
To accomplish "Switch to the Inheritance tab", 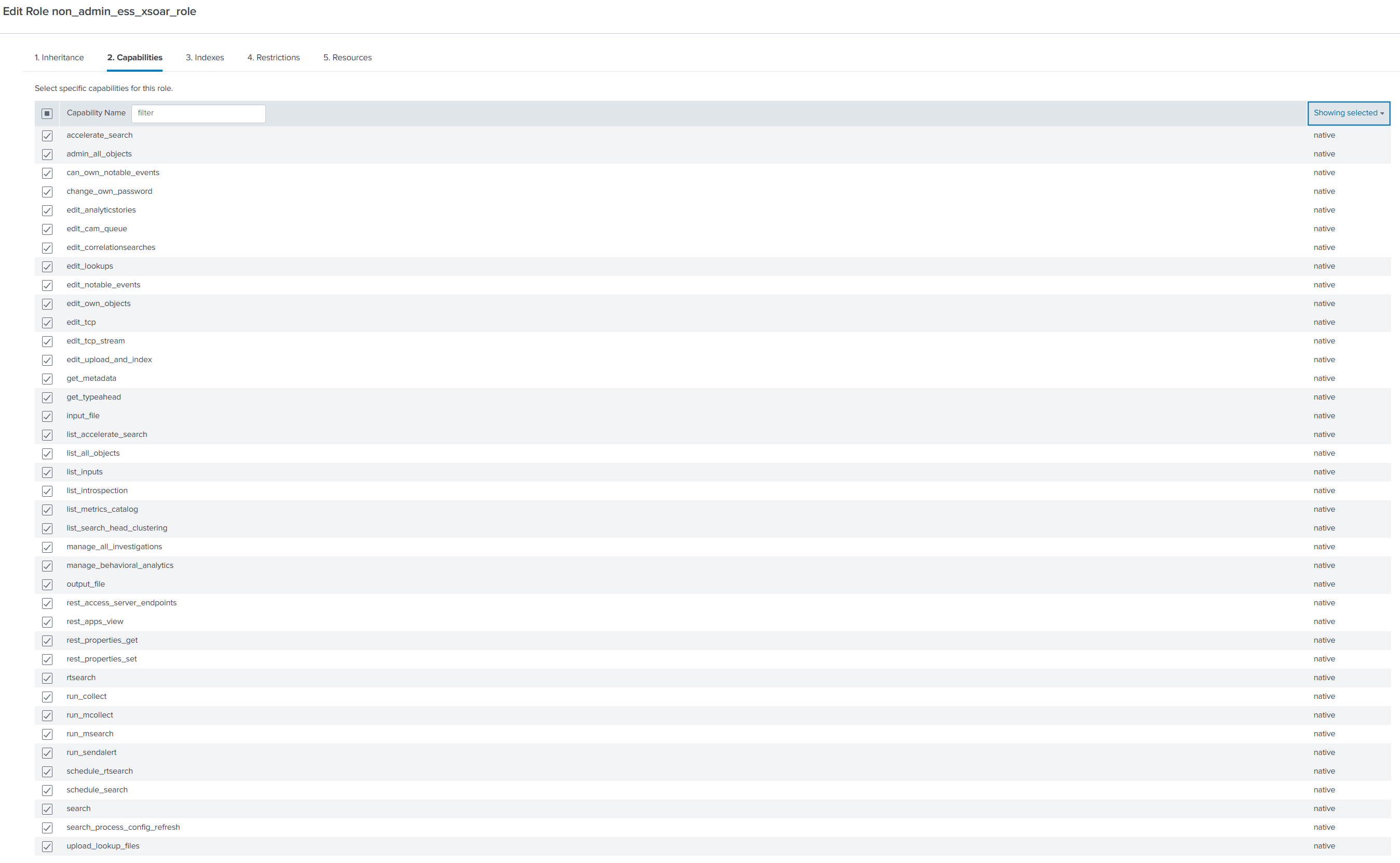I will (x=59, y=58).
